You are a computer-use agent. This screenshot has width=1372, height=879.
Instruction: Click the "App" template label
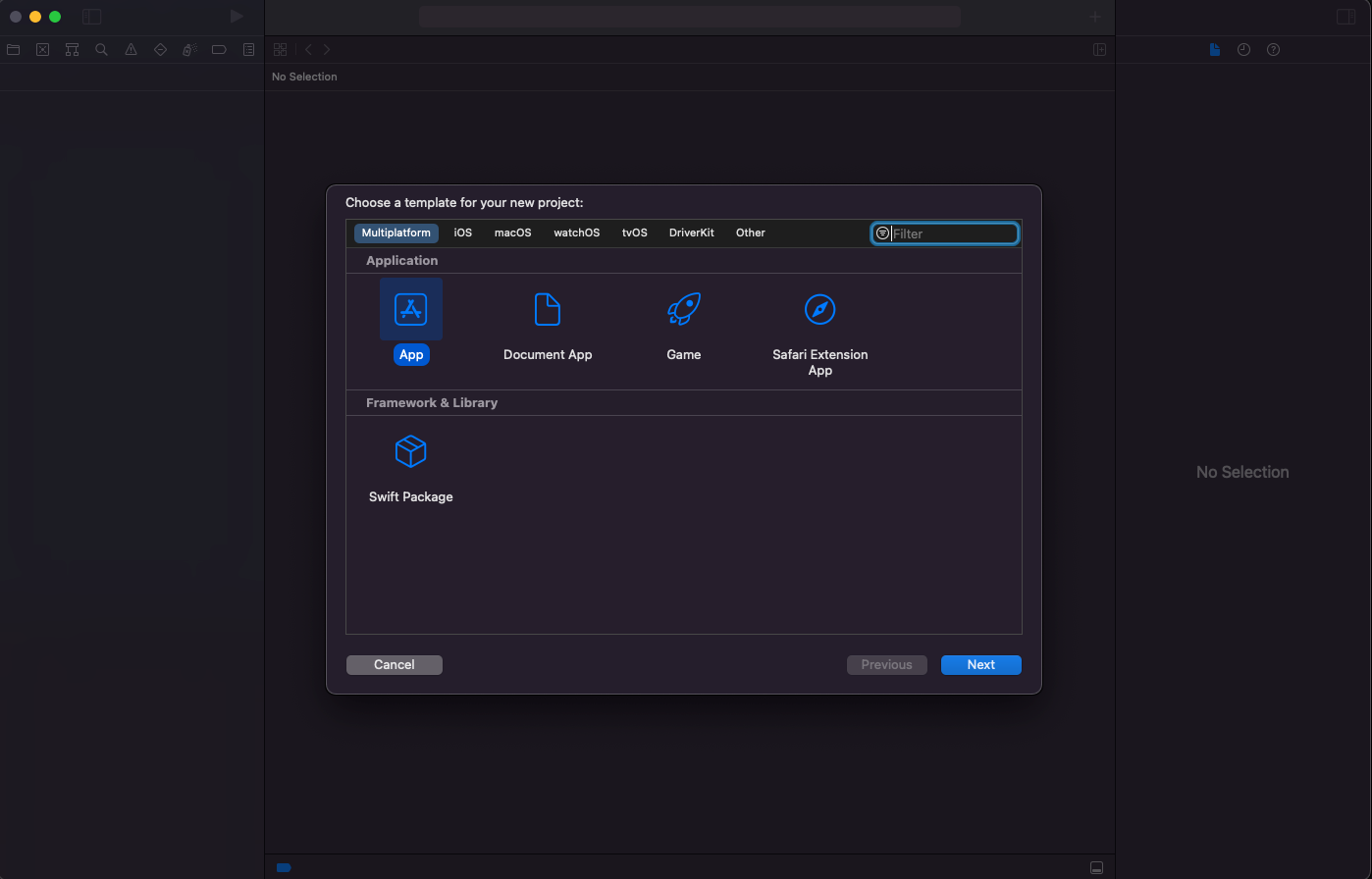(411, 354)
